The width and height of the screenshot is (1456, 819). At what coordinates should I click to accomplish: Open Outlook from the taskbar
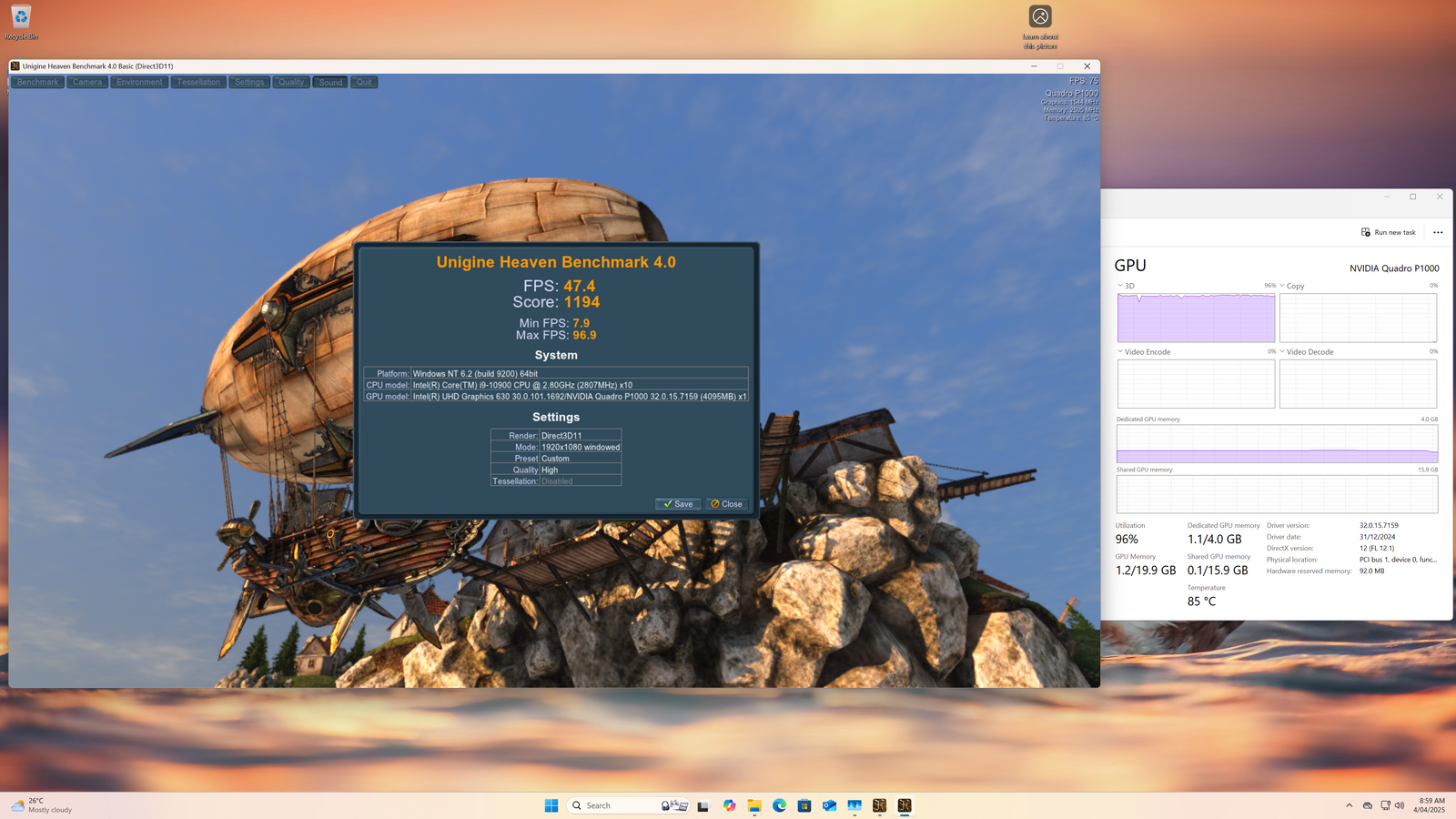click(x=829, y=805)
